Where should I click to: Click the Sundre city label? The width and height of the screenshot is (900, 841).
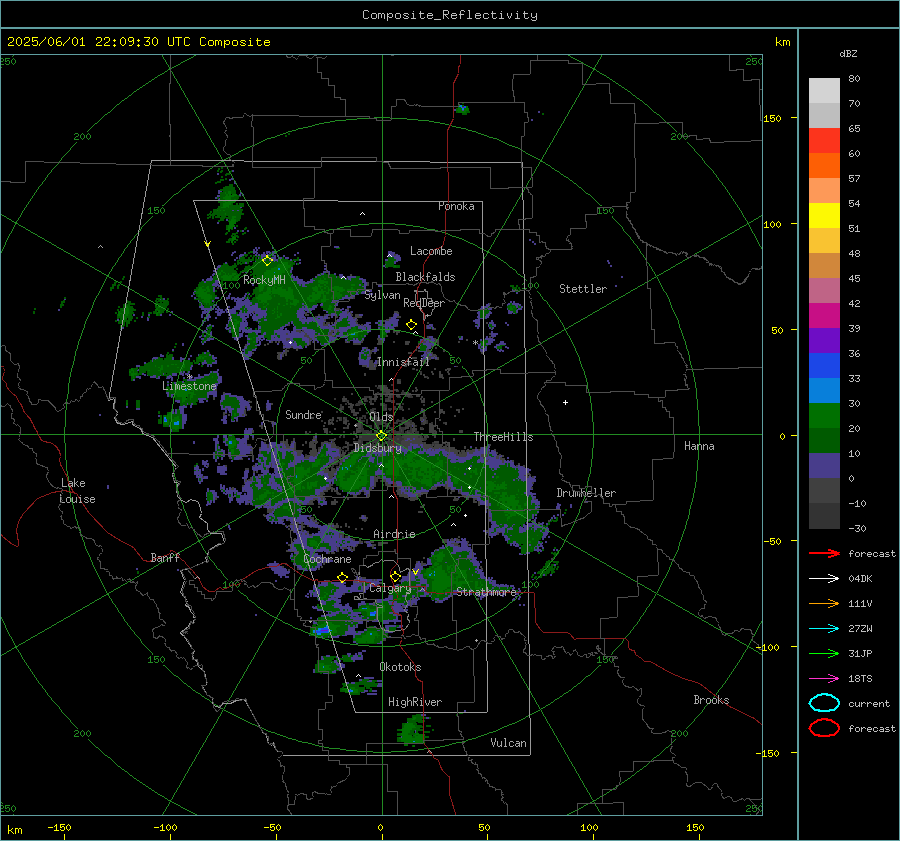(x=303, y=414)
